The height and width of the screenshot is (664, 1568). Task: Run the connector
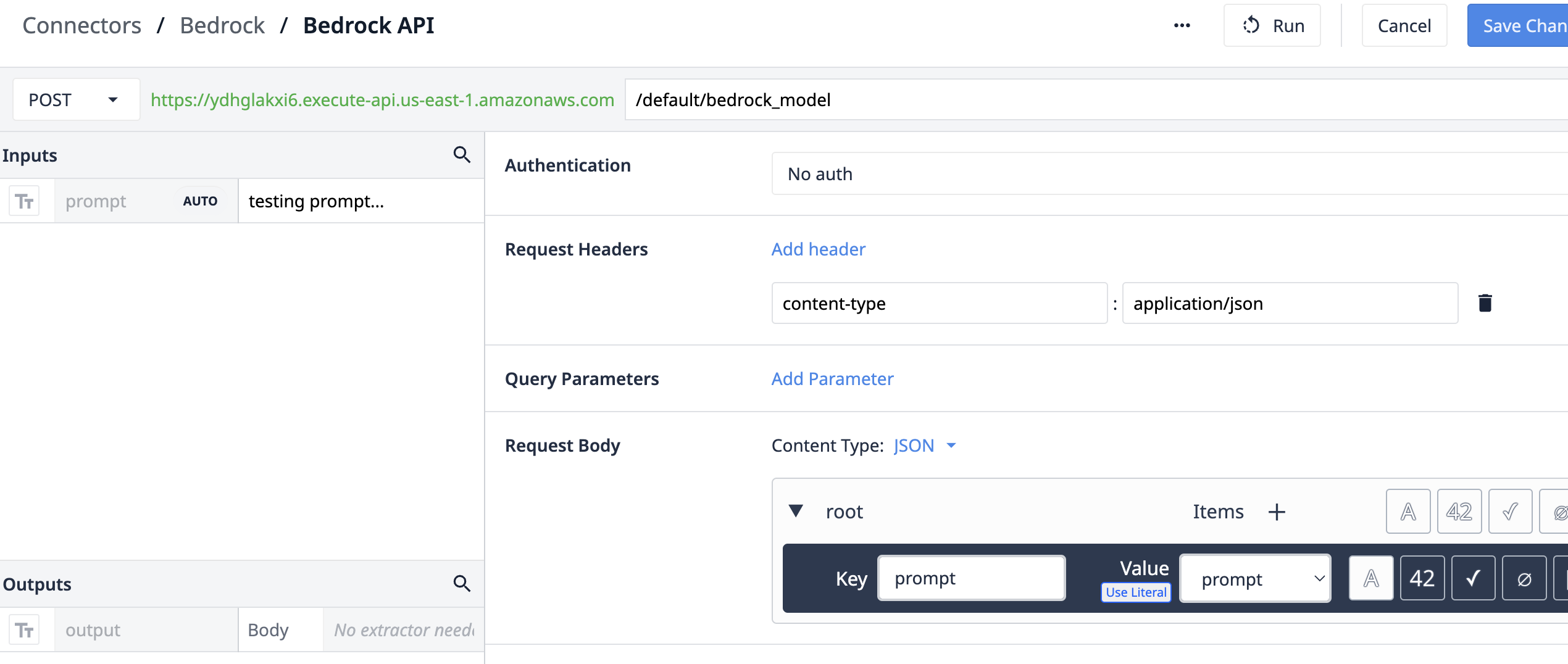pos(1272,25)
